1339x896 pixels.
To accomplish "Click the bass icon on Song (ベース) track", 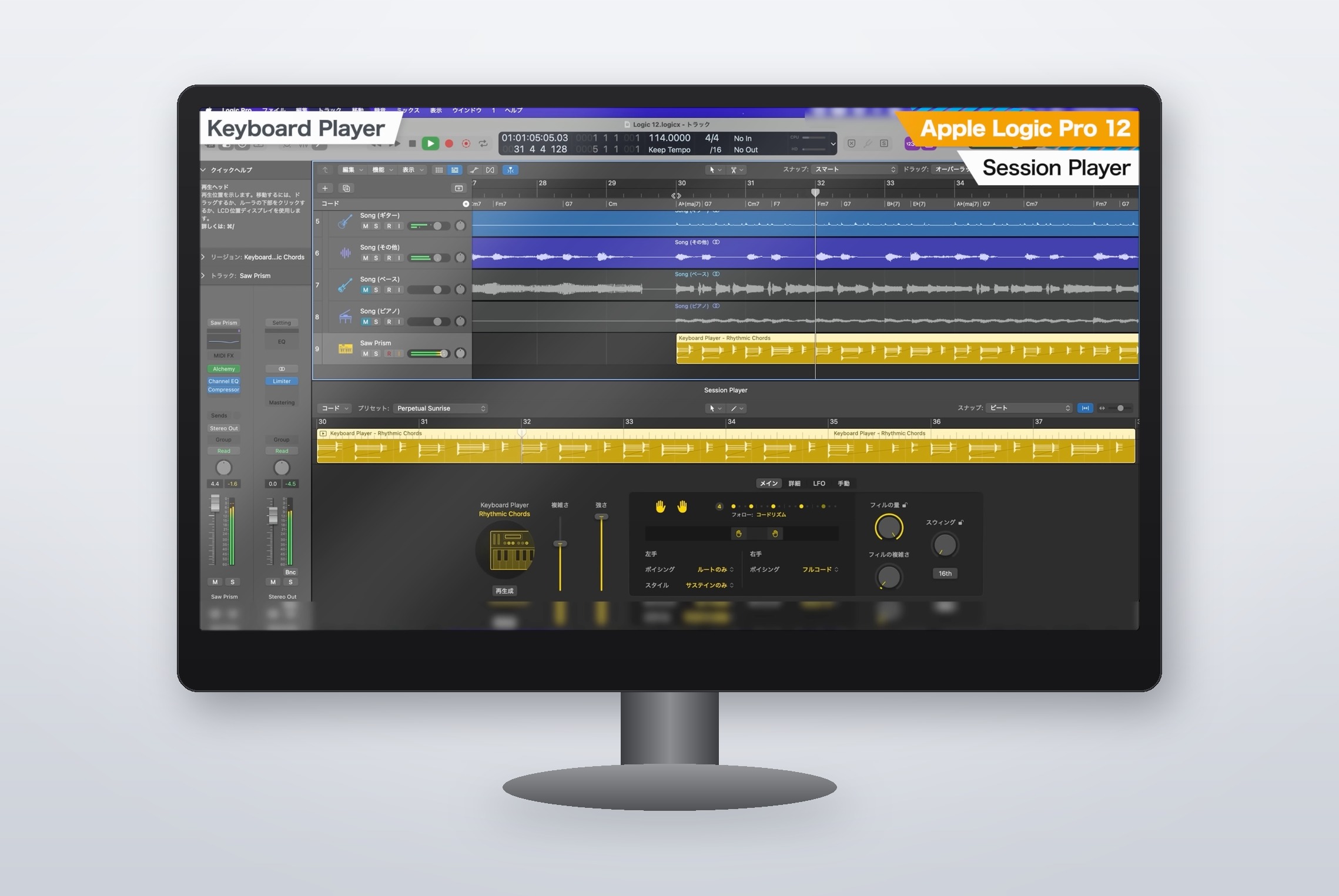I will coord(345,285).
